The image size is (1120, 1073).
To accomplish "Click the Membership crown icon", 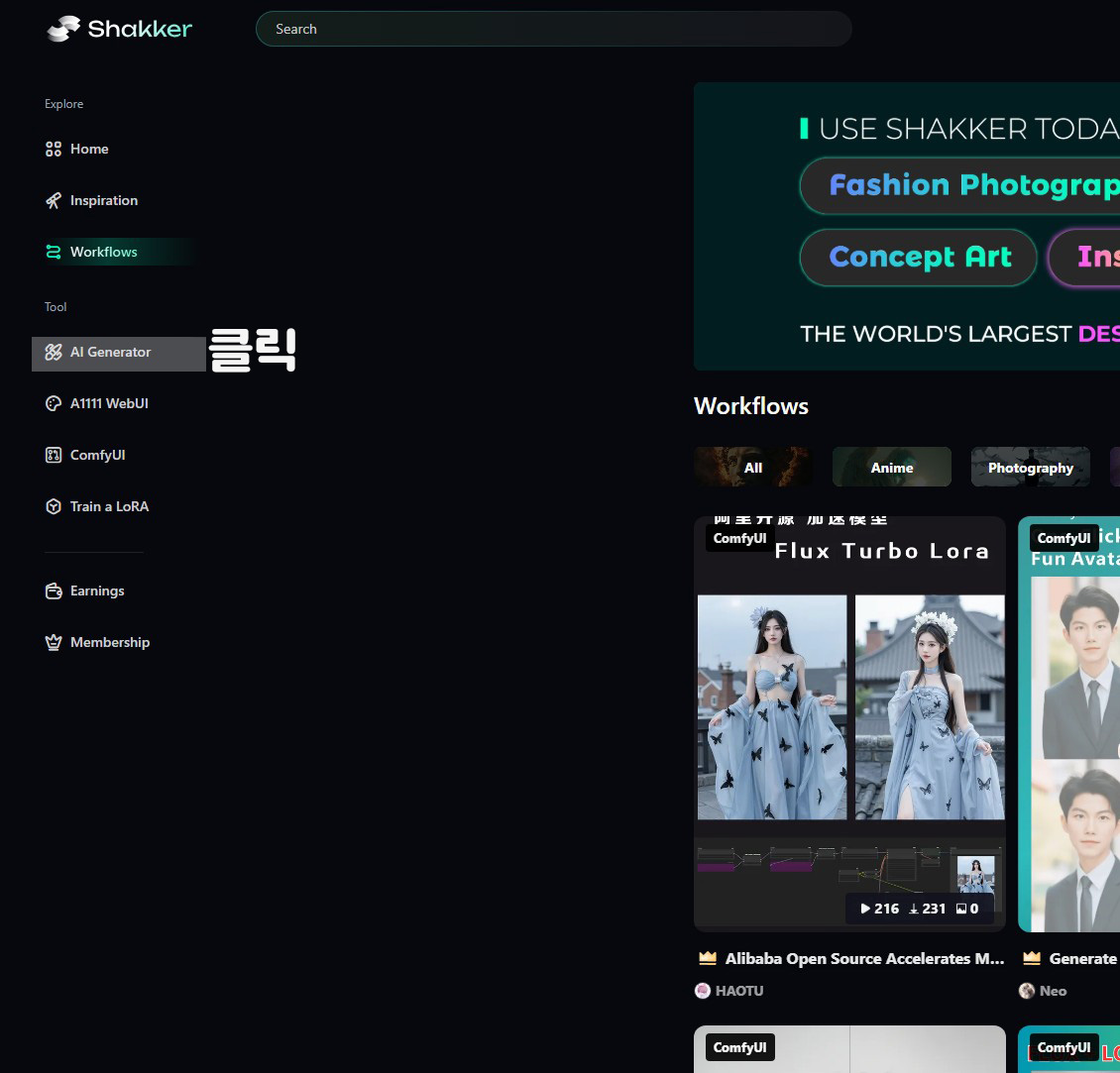I will [54, 643].
